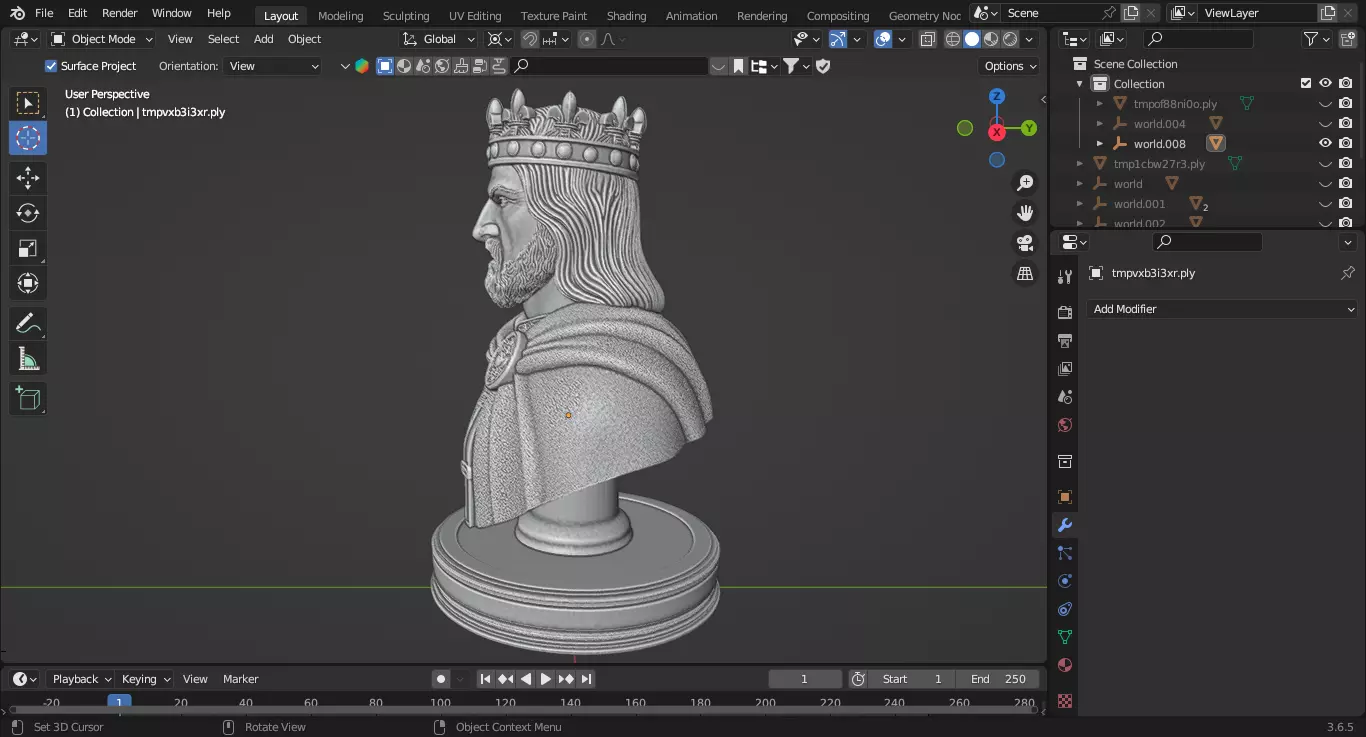Open the Object properties tab
Screen dimensions: 1366x737
pyautogui.click(x=1065, y=497)
